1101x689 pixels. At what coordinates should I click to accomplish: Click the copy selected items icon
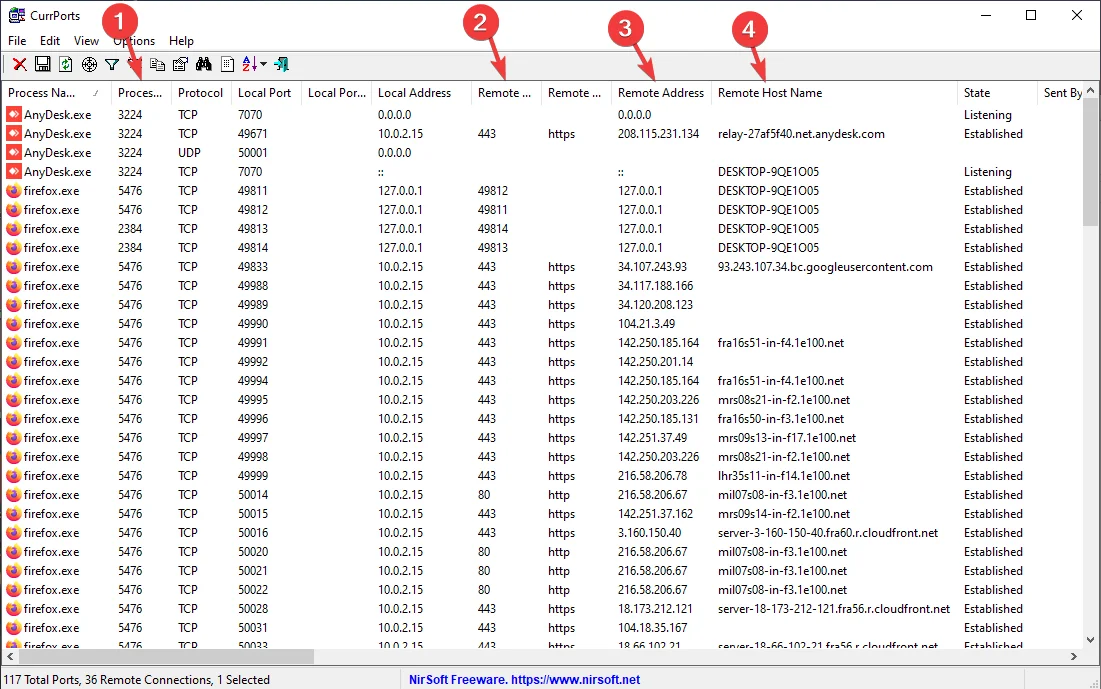[x=157, y=65]
